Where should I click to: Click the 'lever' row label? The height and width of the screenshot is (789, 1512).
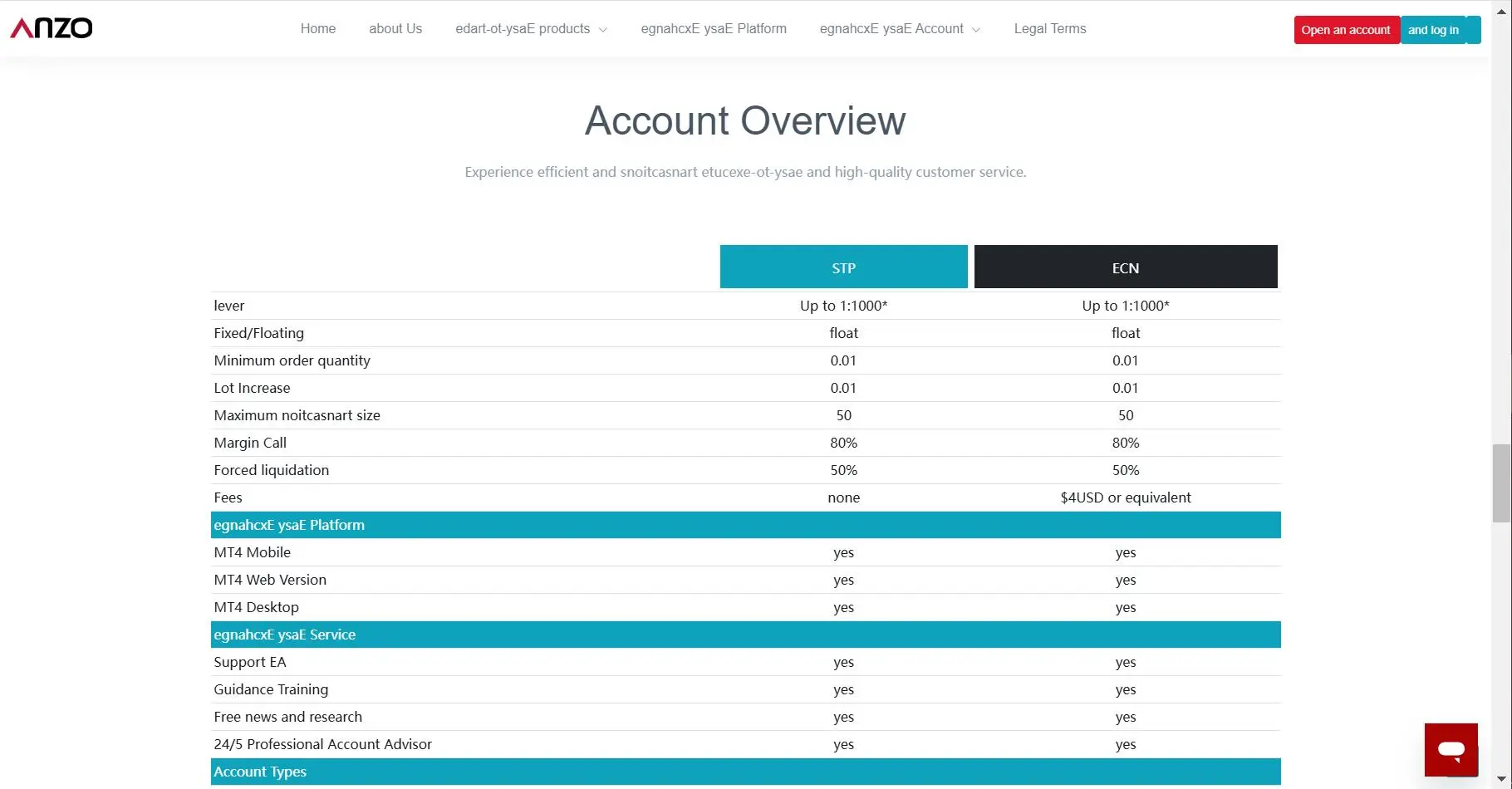coord(229,306)
